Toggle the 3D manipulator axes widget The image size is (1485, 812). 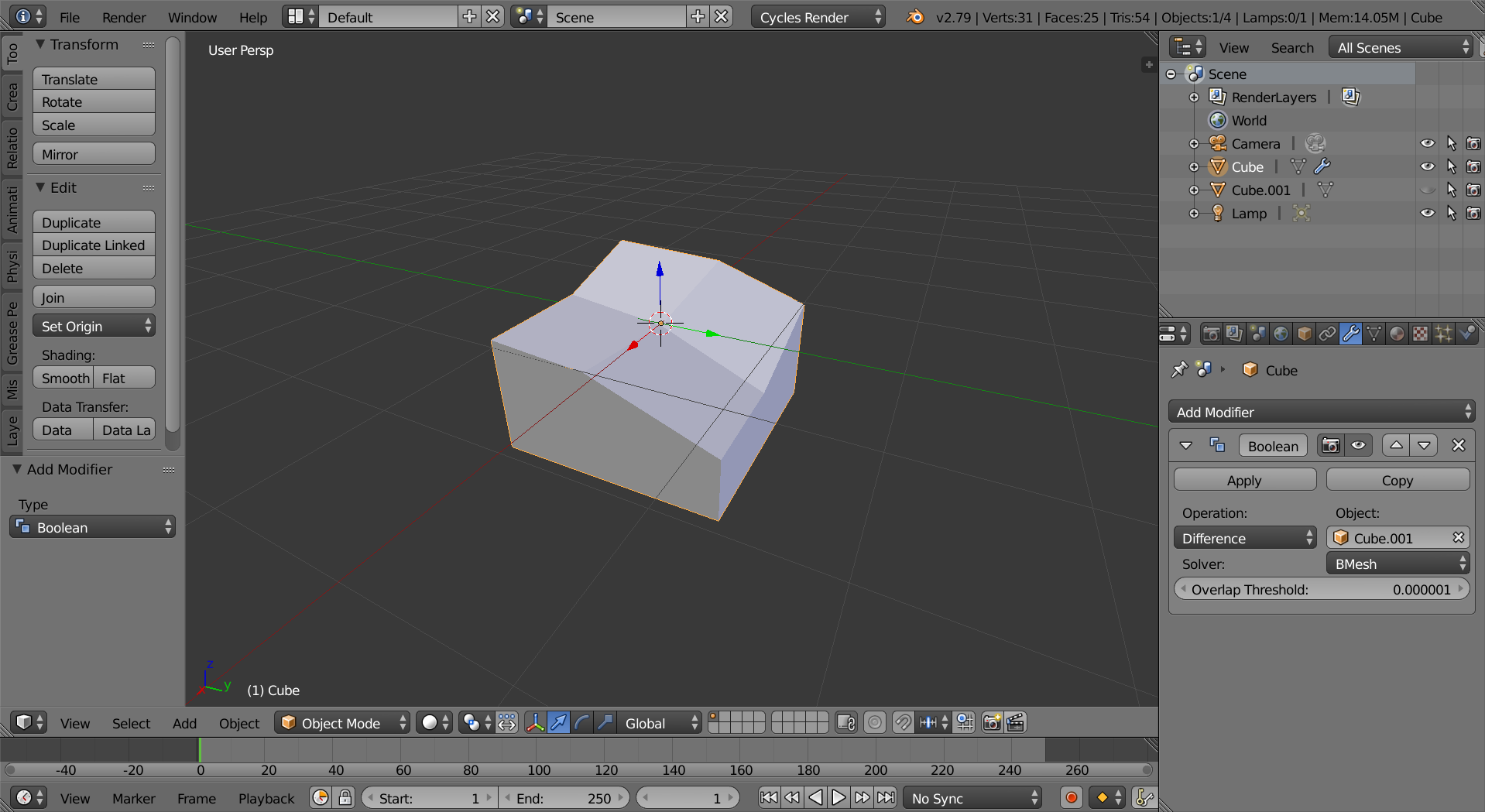535,723
